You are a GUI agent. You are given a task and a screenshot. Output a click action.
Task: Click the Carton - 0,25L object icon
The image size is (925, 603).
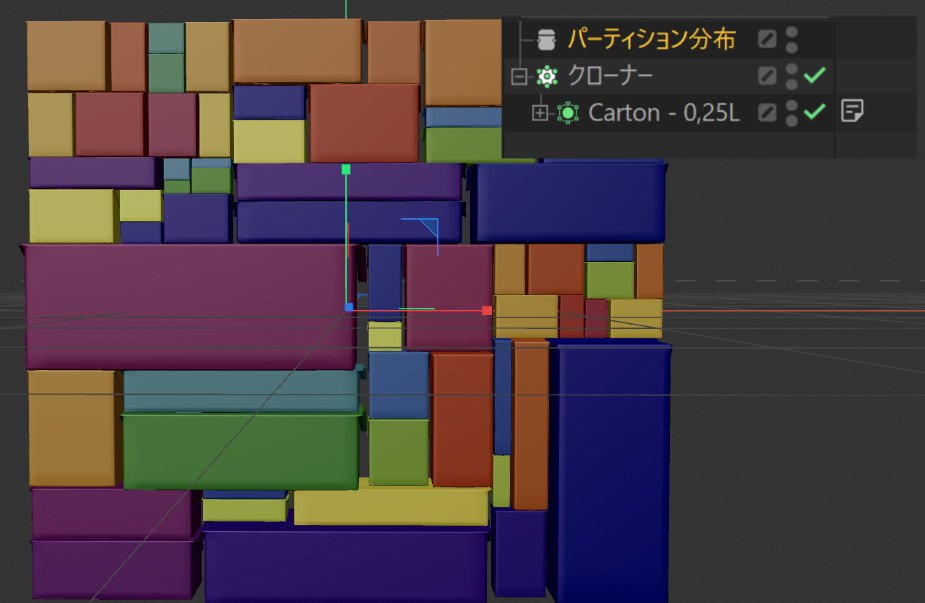568,112
